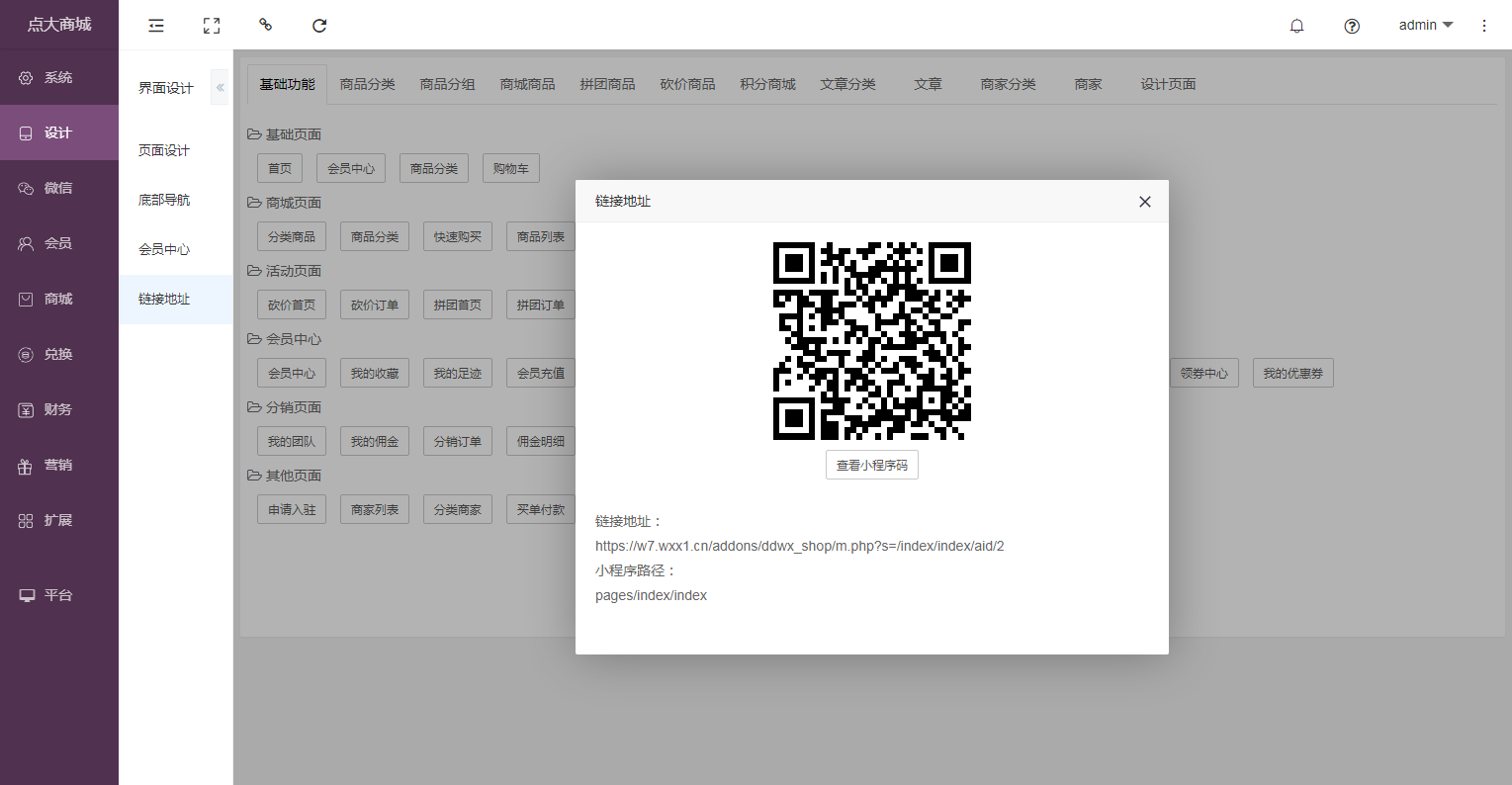Click the 界面设计 heading
The height and width of the screenshot is (785, 1512).
(x=166, y=88)
